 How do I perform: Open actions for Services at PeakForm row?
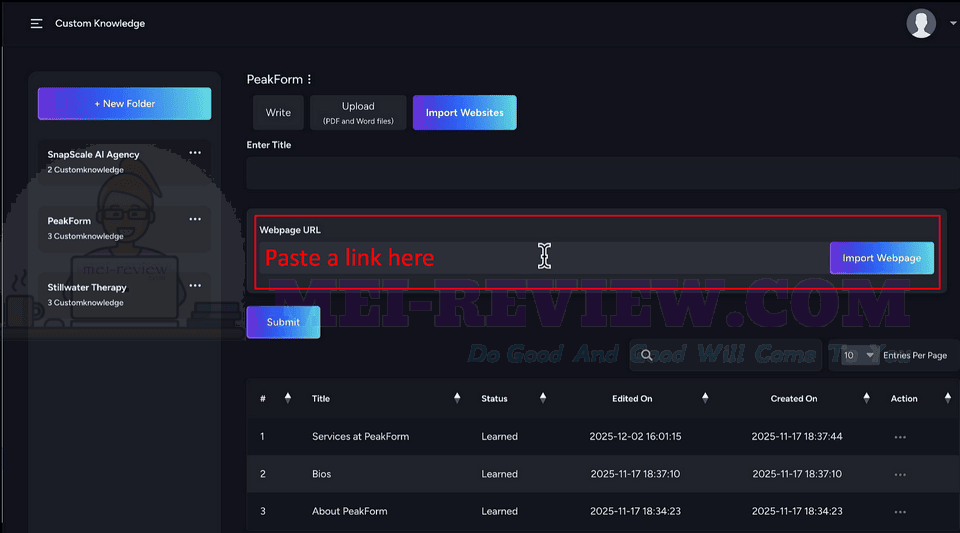(900, 437)
